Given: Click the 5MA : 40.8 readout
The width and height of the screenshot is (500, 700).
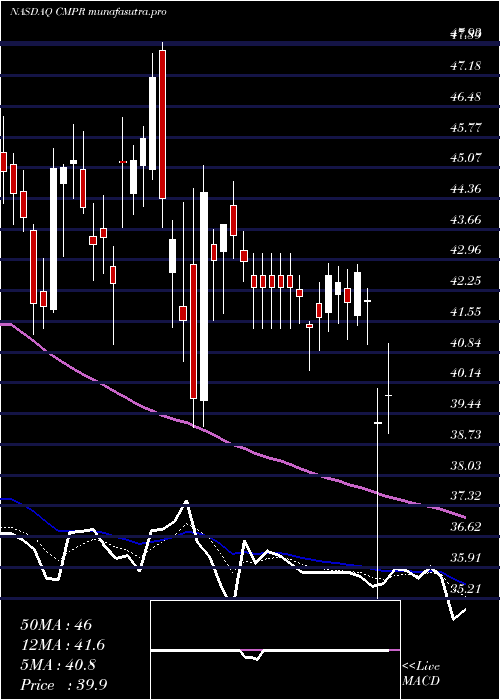Looking at the screenshot, I should 60,665.
